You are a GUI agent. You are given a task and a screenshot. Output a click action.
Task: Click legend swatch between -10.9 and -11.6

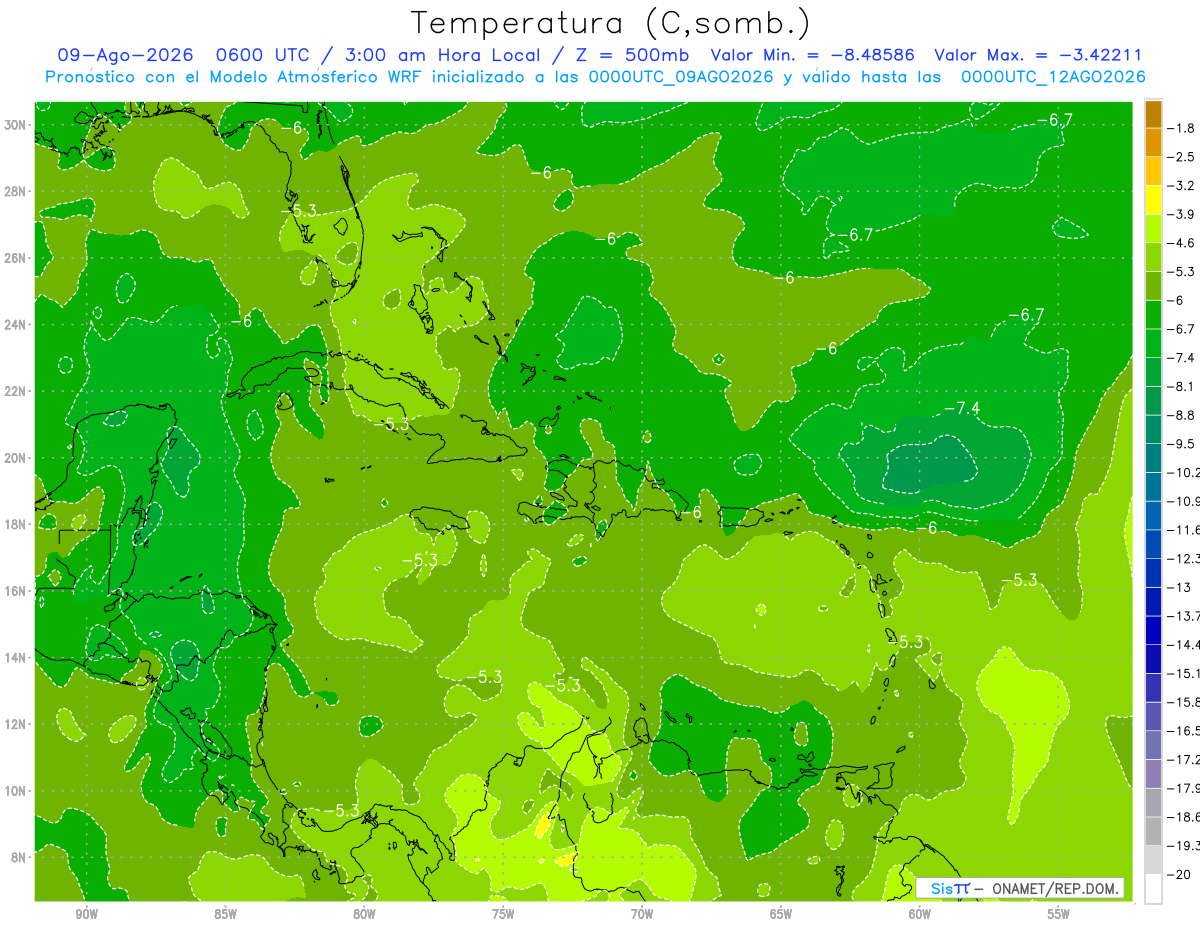click(x=1153, y=516)
